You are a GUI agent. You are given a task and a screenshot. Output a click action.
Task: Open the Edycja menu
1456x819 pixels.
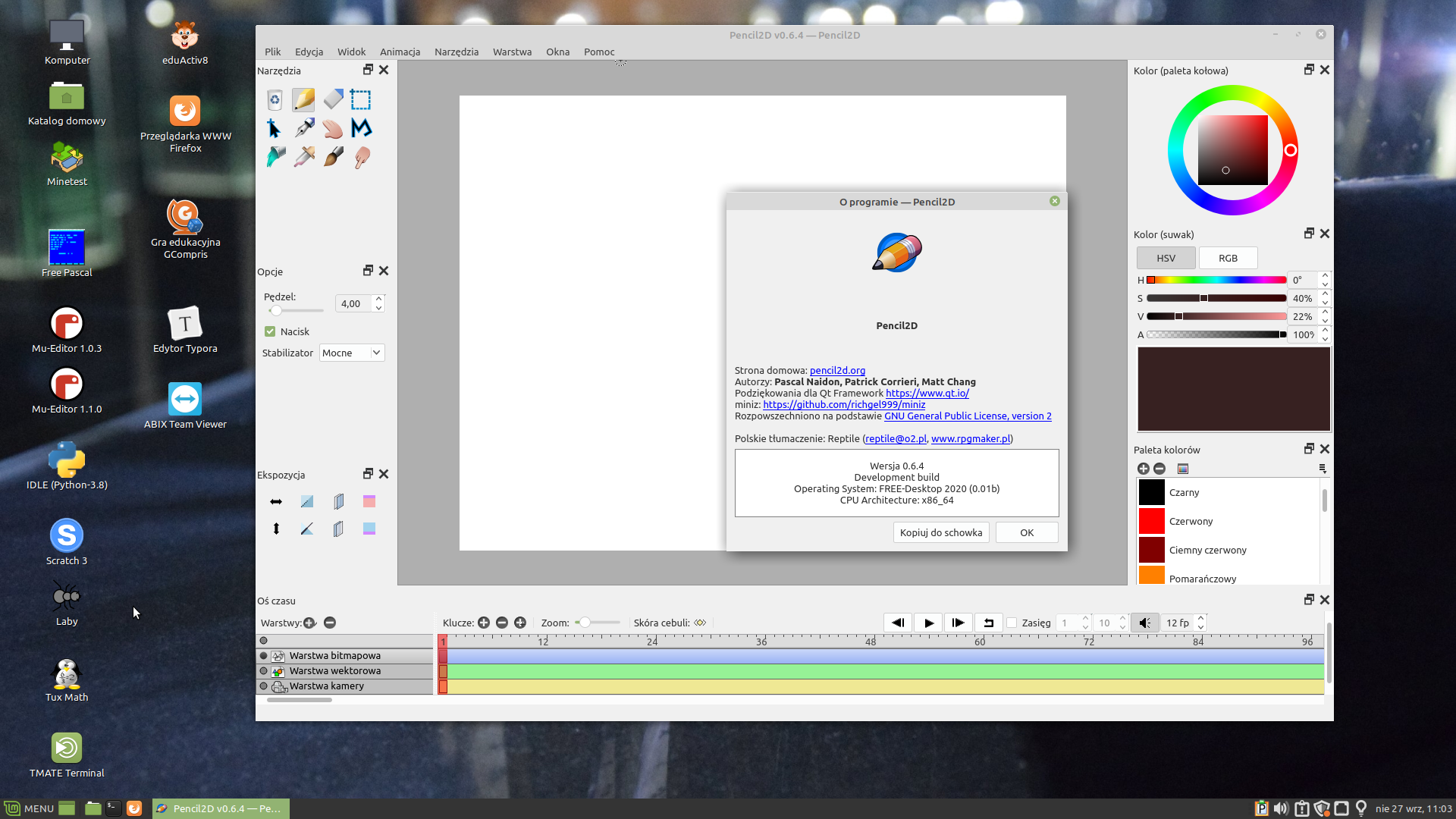click(309, 52)
